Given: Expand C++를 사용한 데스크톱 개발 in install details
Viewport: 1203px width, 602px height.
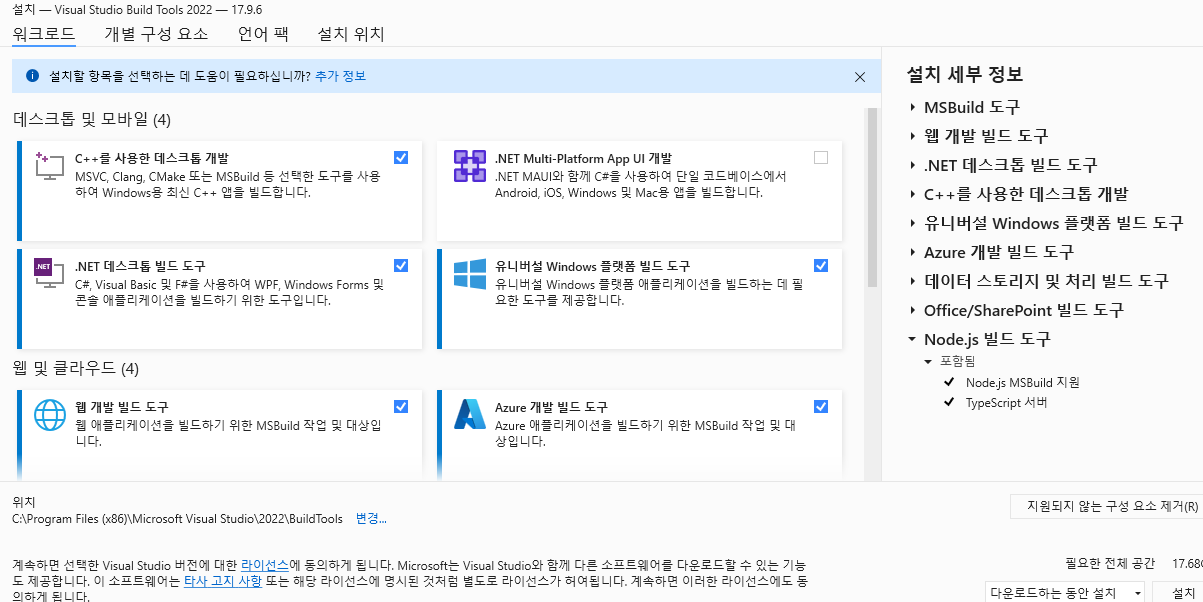Looking at the screenshot, I should [912, 194].
